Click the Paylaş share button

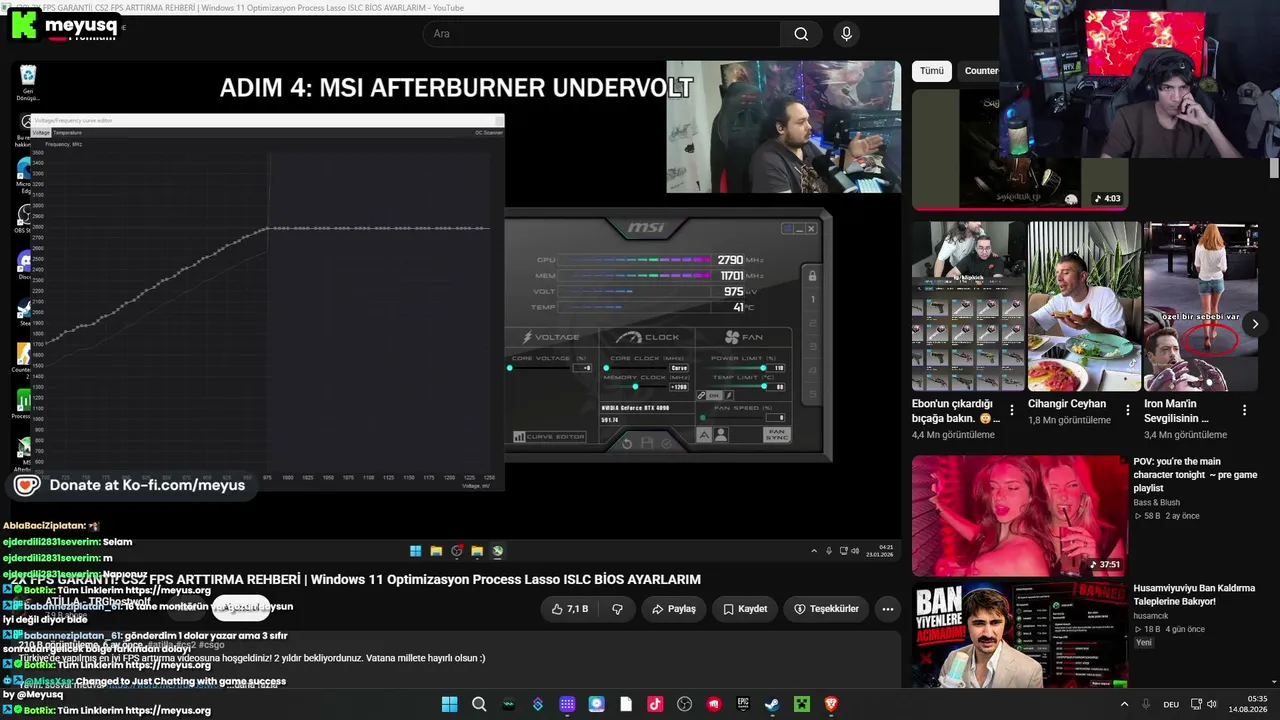673,609
